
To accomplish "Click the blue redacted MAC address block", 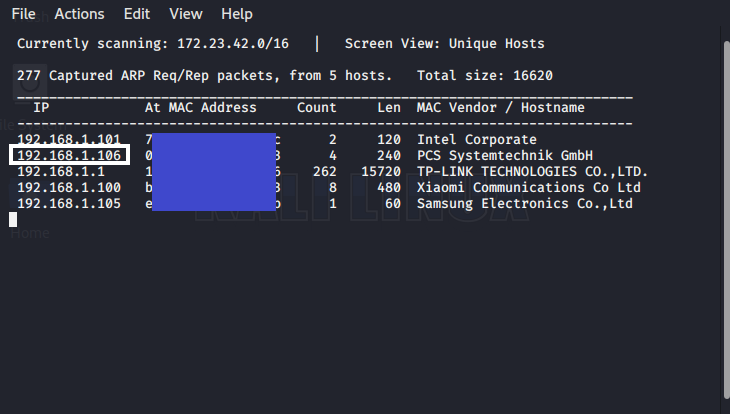I will (x=212, y=172).
